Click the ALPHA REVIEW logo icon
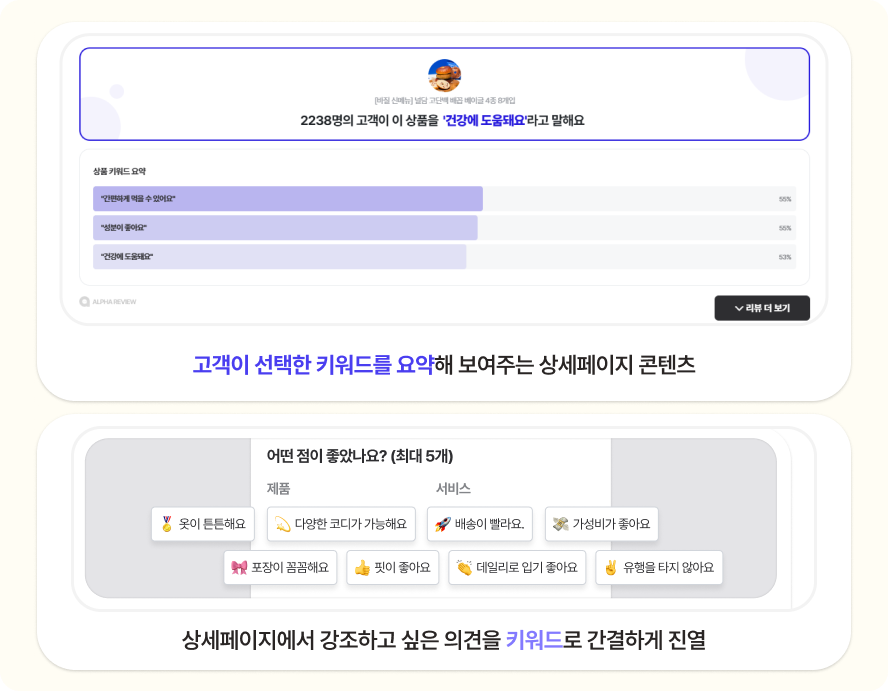 (84, 302)
